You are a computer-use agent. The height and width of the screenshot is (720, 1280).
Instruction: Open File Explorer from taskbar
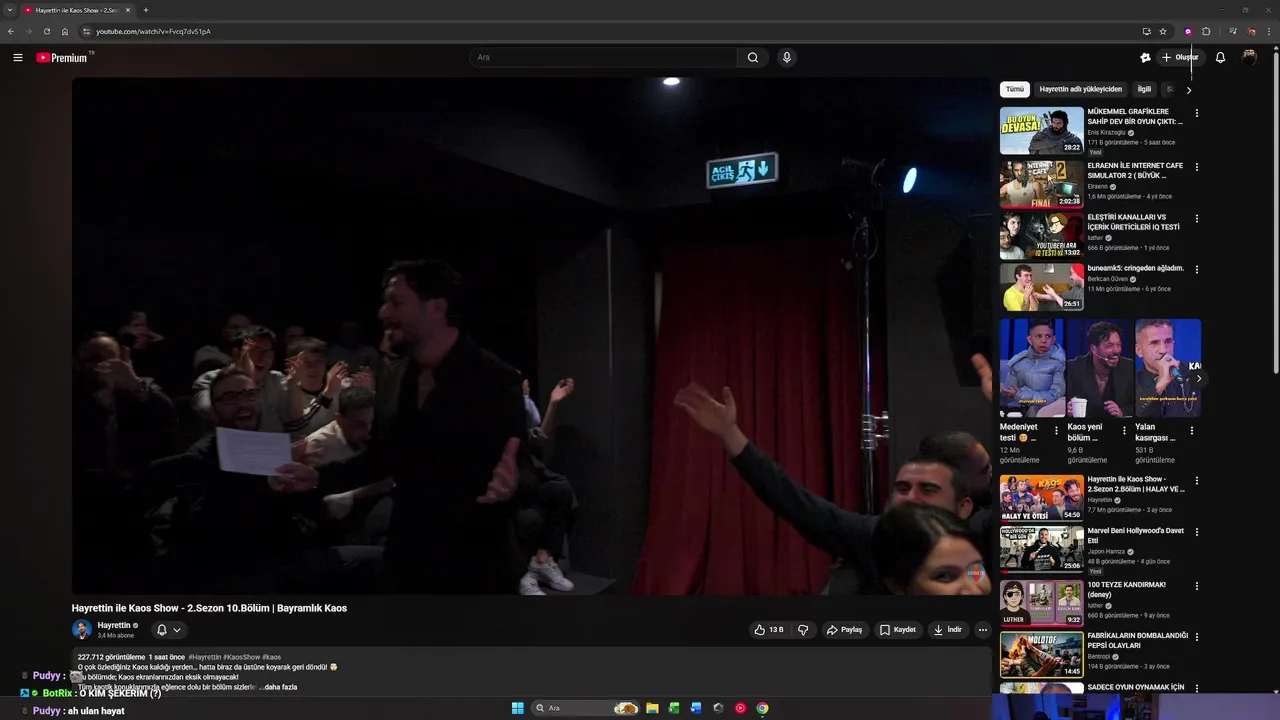click(652, 708)
